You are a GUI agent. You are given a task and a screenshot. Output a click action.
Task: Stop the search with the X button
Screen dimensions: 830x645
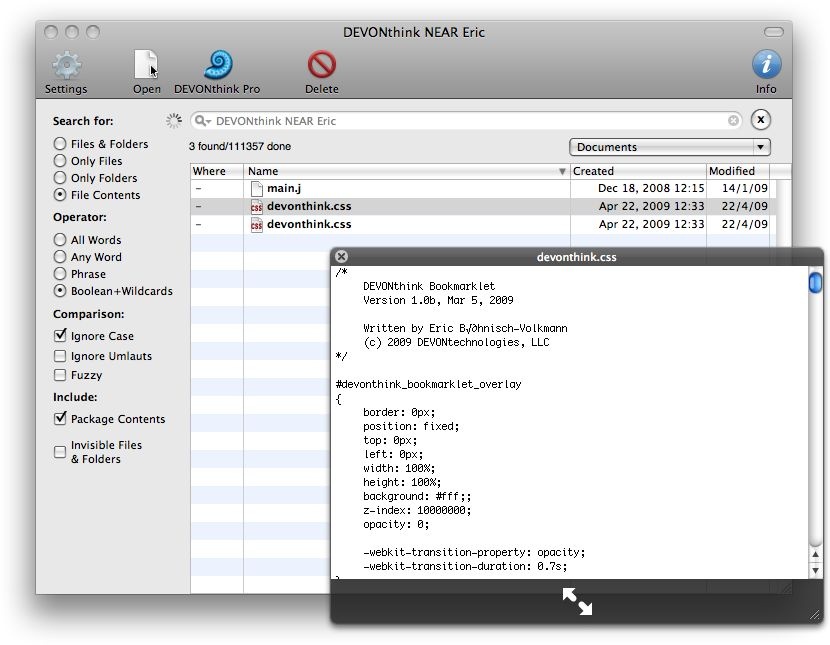coord(760,121)
